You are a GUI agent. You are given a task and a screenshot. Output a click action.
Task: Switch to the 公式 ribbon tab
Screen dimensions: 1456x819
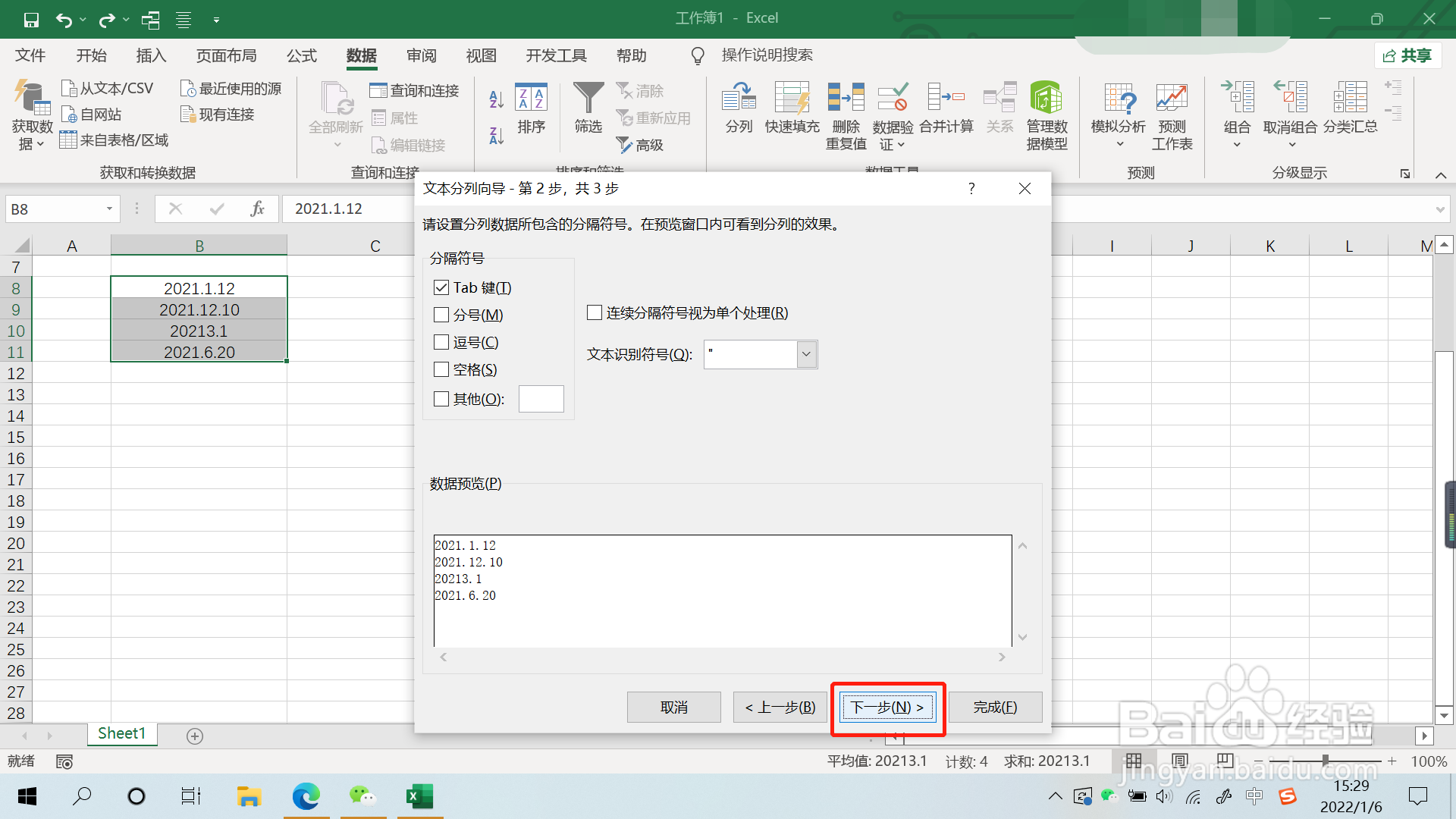(301, 55)
